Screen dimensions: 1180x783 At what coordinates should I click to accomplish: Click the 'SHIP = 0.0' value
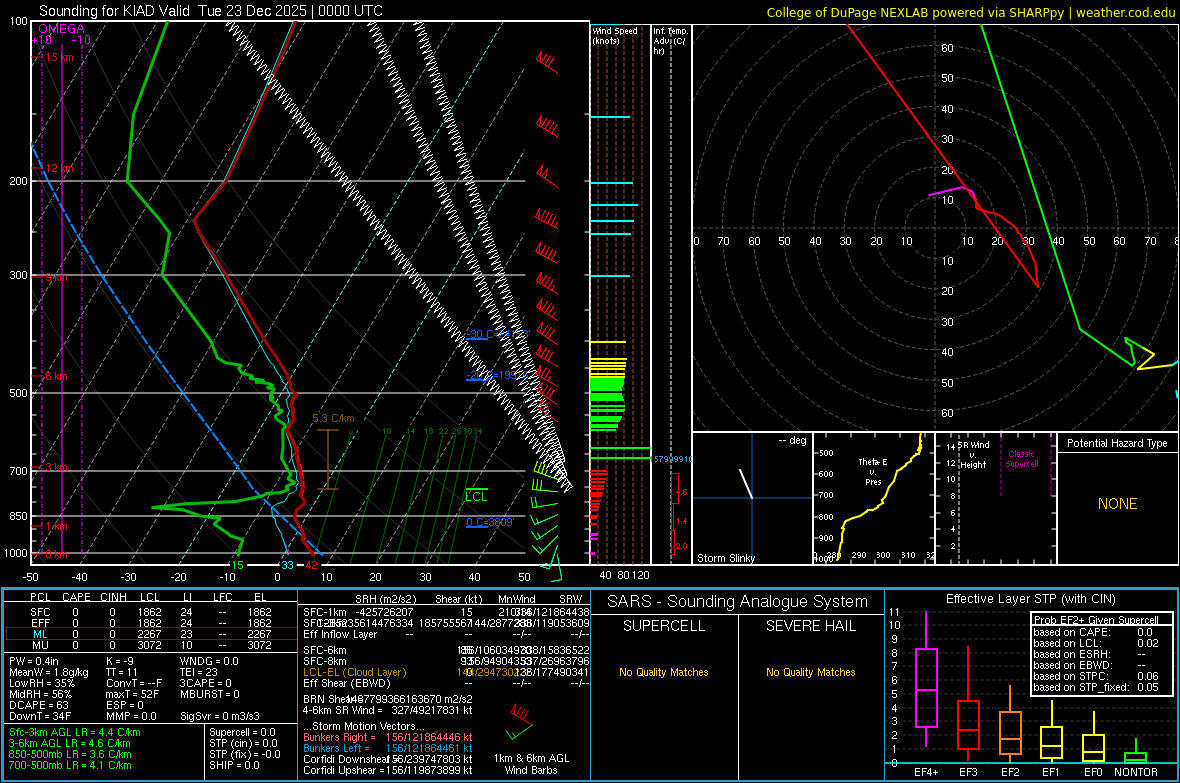(x=234, y=765)
